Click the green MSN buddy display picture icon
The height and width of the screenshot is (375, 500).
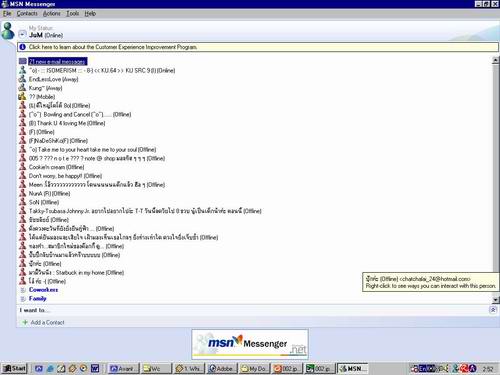point(8,31)
